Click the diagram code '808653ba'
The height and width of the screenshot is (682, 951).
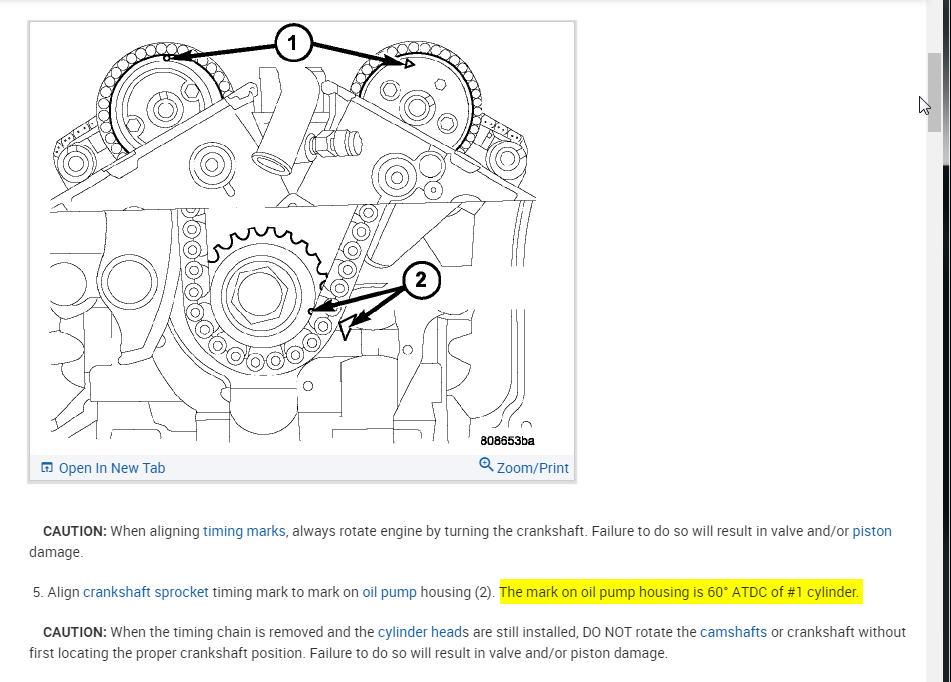tap(507, 441)
